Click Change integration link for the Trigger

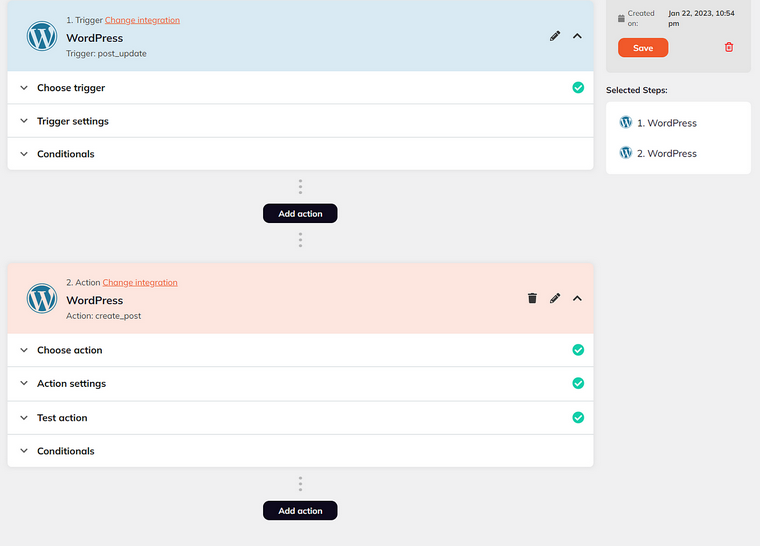(x=142, y=20)
